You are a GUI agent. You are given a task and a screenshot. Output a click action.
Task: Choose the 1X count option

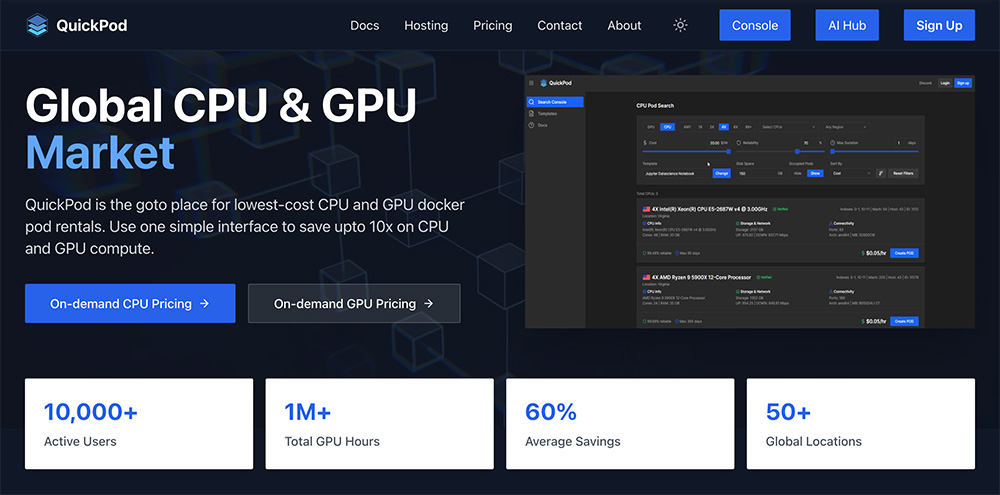(700, 127)
